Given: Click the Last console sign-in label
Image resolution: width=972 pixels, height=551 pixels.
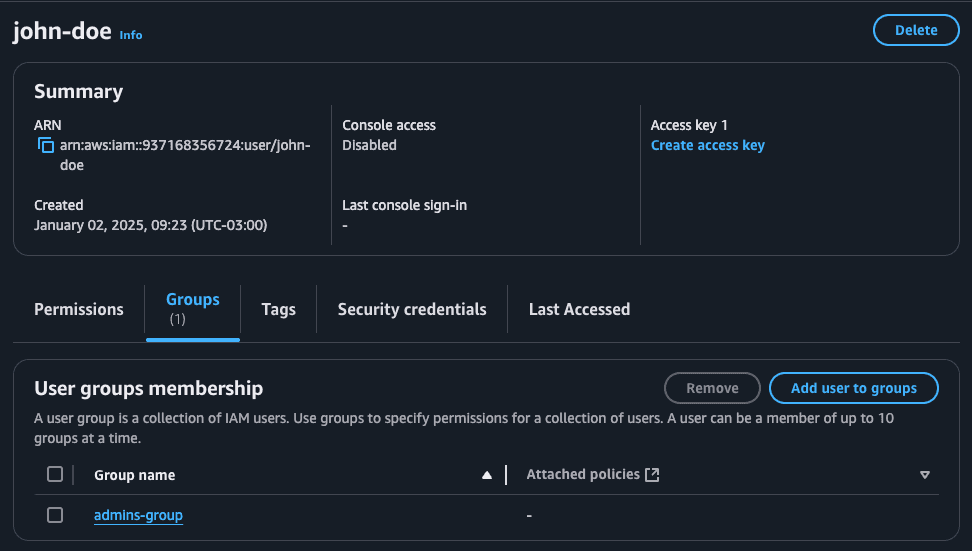Looking at the screenshot, I should 405,205.
